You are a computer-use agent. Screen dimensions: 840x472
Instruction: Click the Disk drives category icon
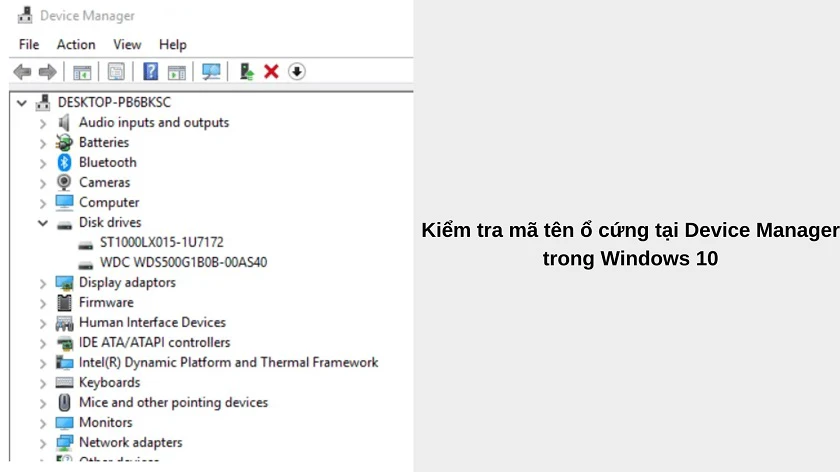pos(64,226)
